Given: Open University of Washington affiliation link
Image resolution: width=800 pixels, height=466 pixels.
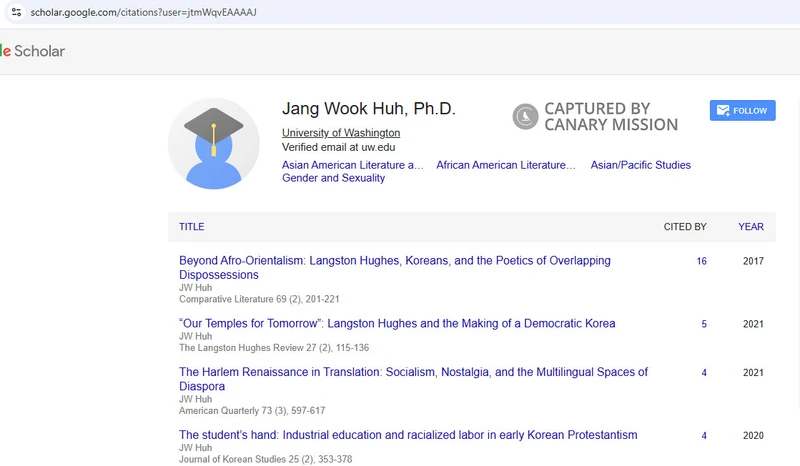Looking at the screenshot, I should point(340,133).
